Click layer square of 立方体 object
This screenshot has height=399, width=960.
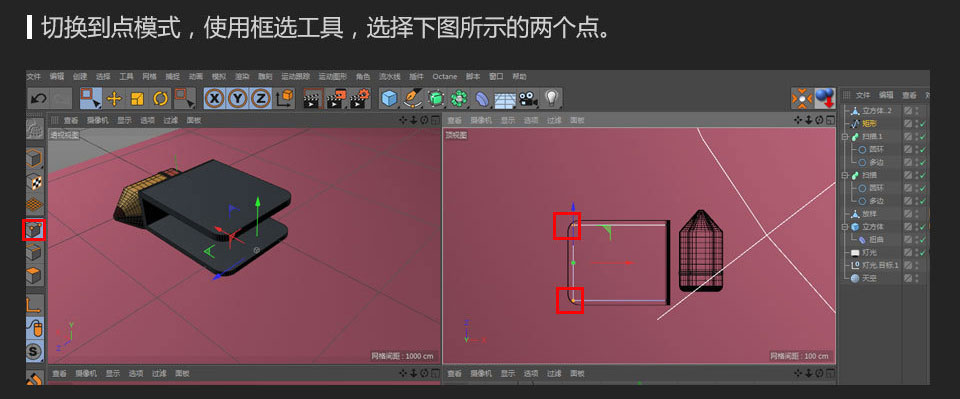908,226
